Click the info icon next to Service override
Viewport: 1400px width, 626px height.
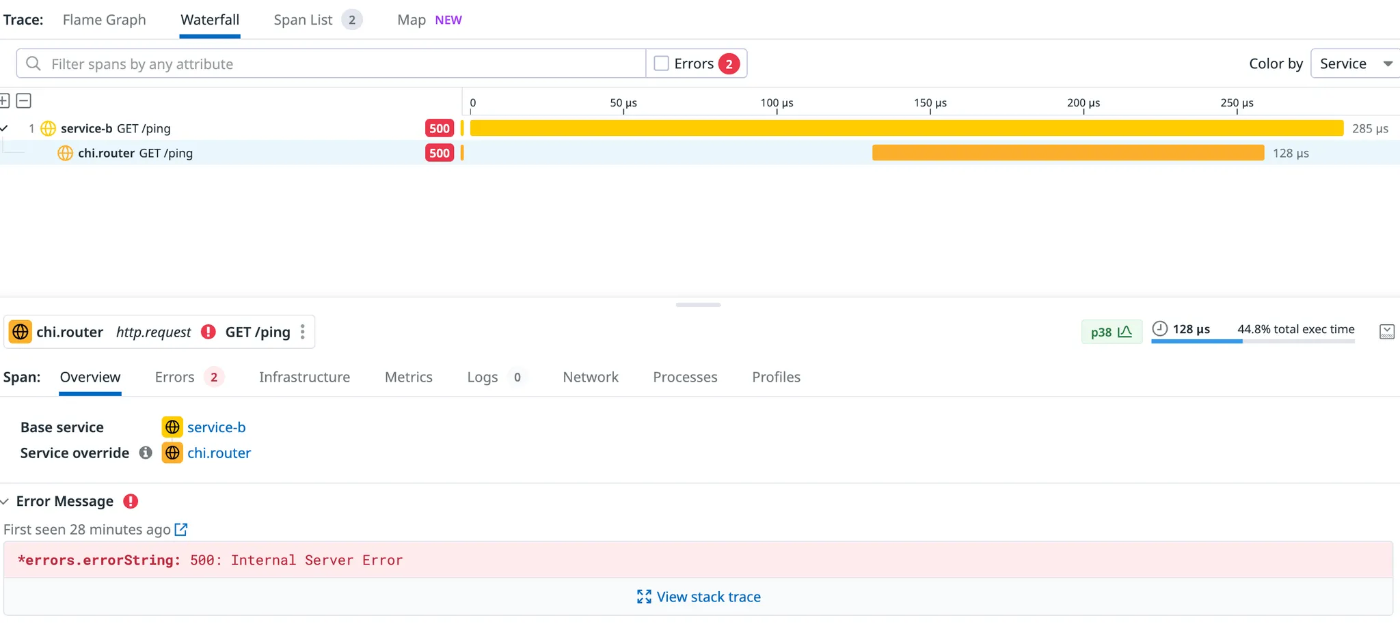coord(145,453)
